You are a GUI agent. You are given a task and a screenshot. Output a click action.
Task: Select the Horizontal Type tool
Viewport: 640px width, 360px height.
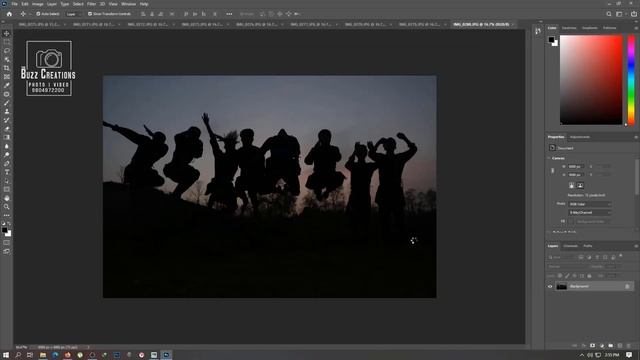tap(7, 172)
